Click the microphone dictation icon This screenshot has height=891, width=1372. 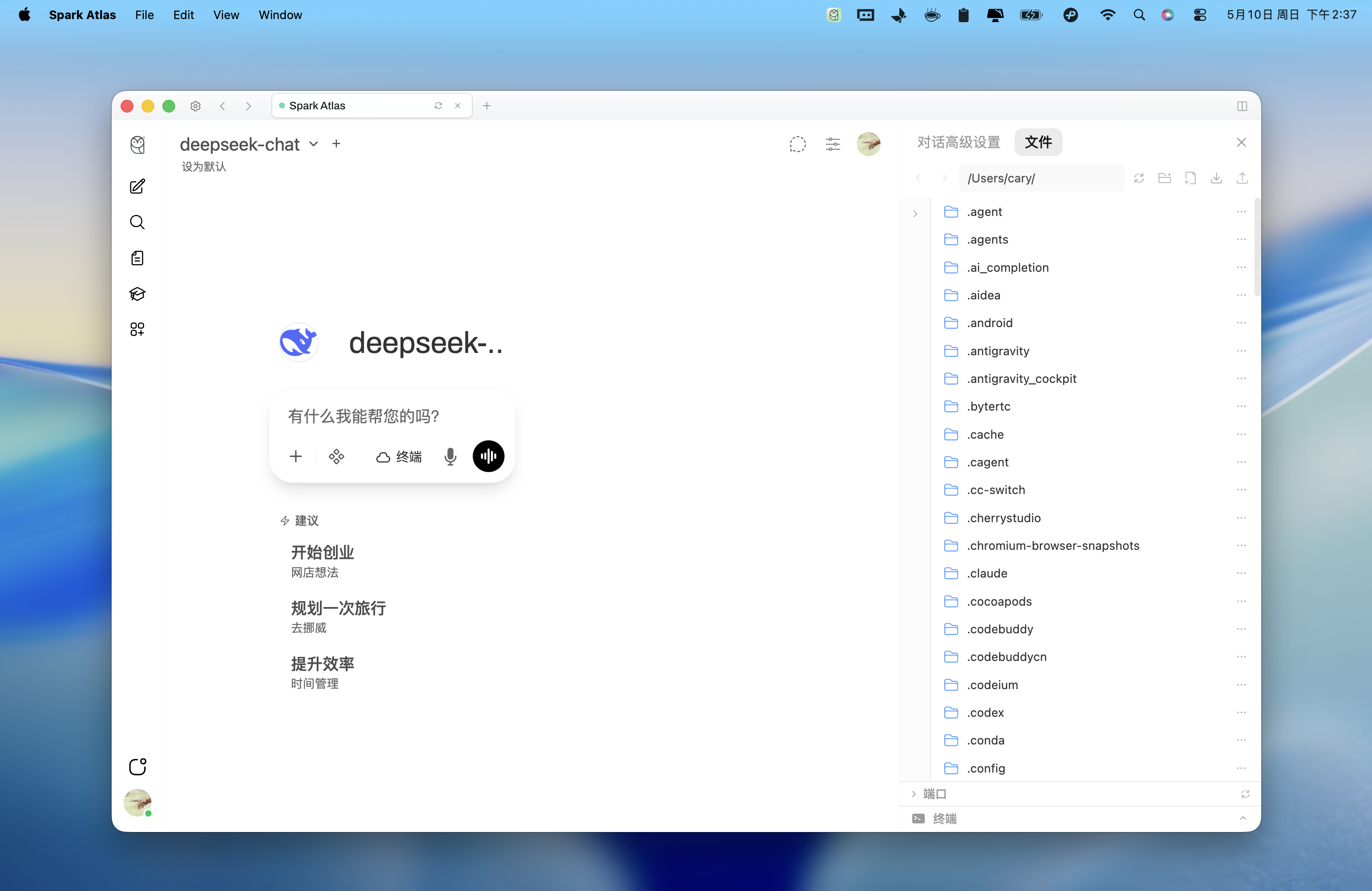coord(450,456)
